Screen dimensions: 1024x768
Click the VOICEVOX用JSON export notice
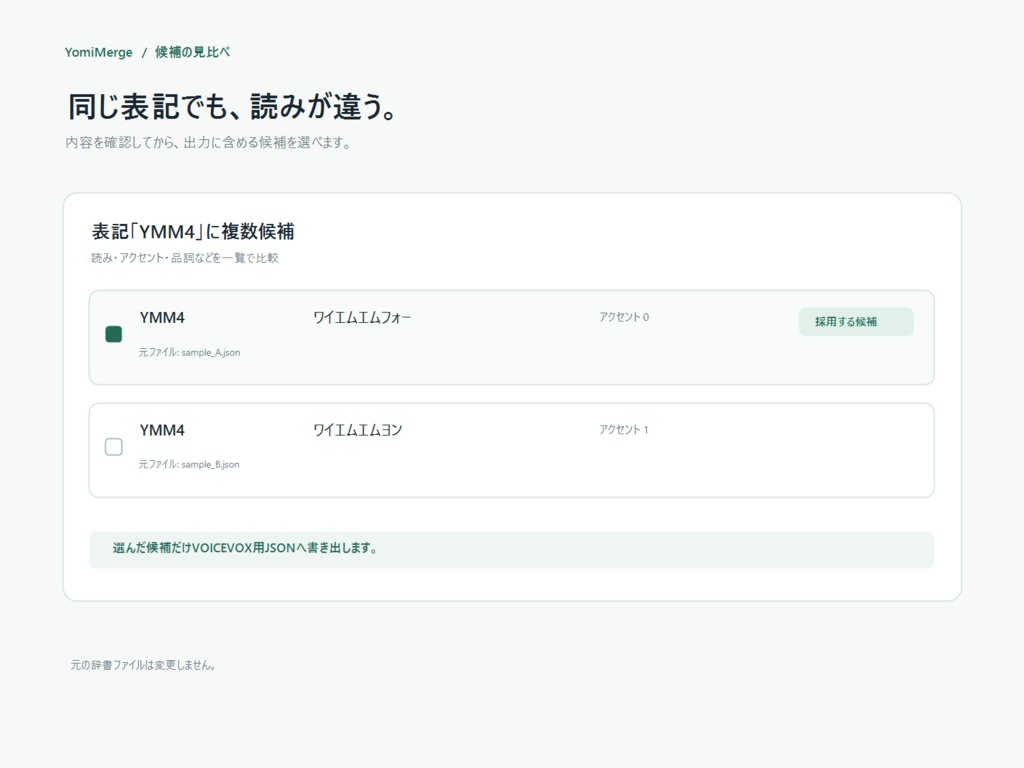pyautogui.click(x=511, y=549)
